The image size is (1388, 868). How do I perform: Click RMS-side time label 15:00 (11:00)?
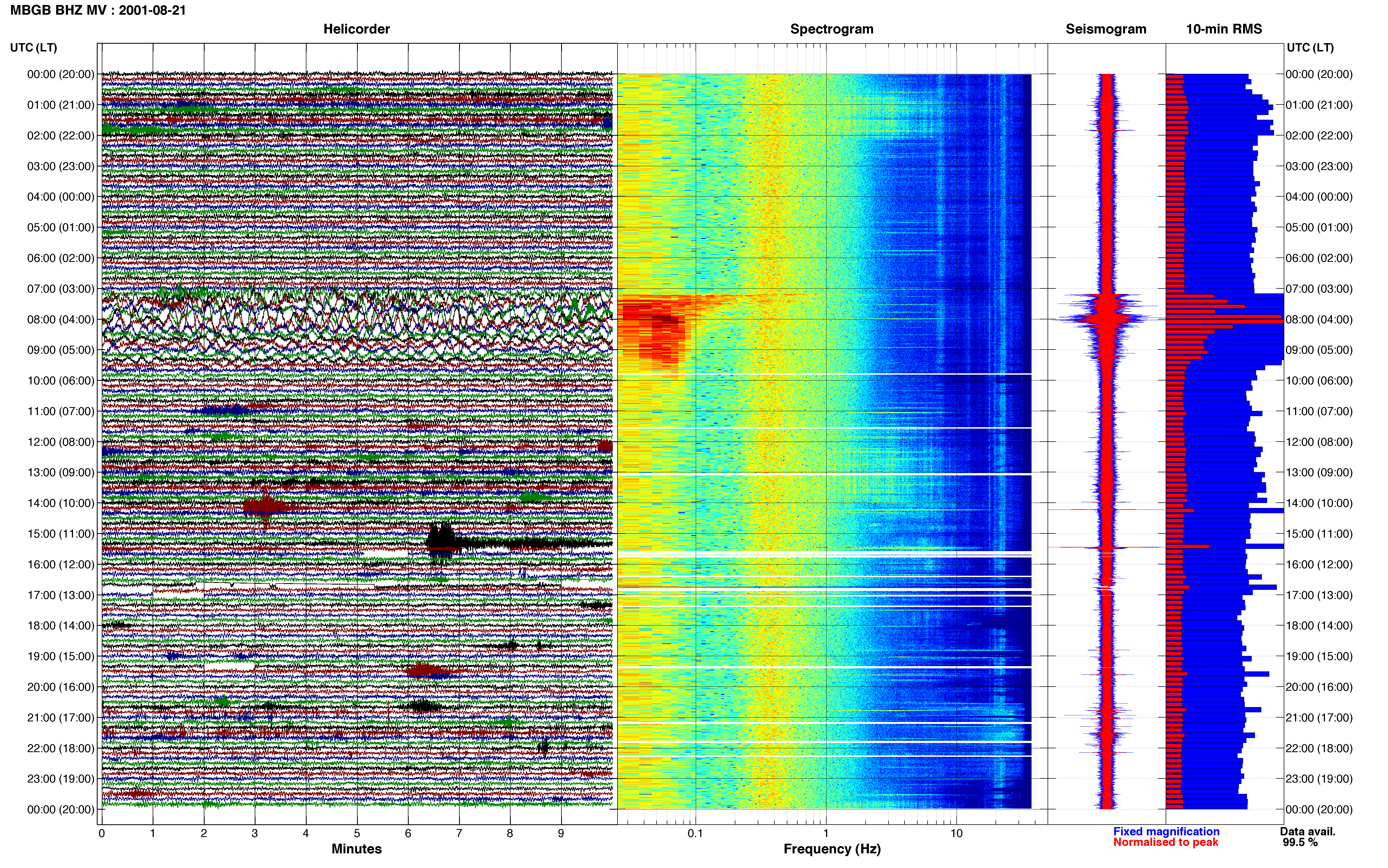click(x=1319, y=533)
